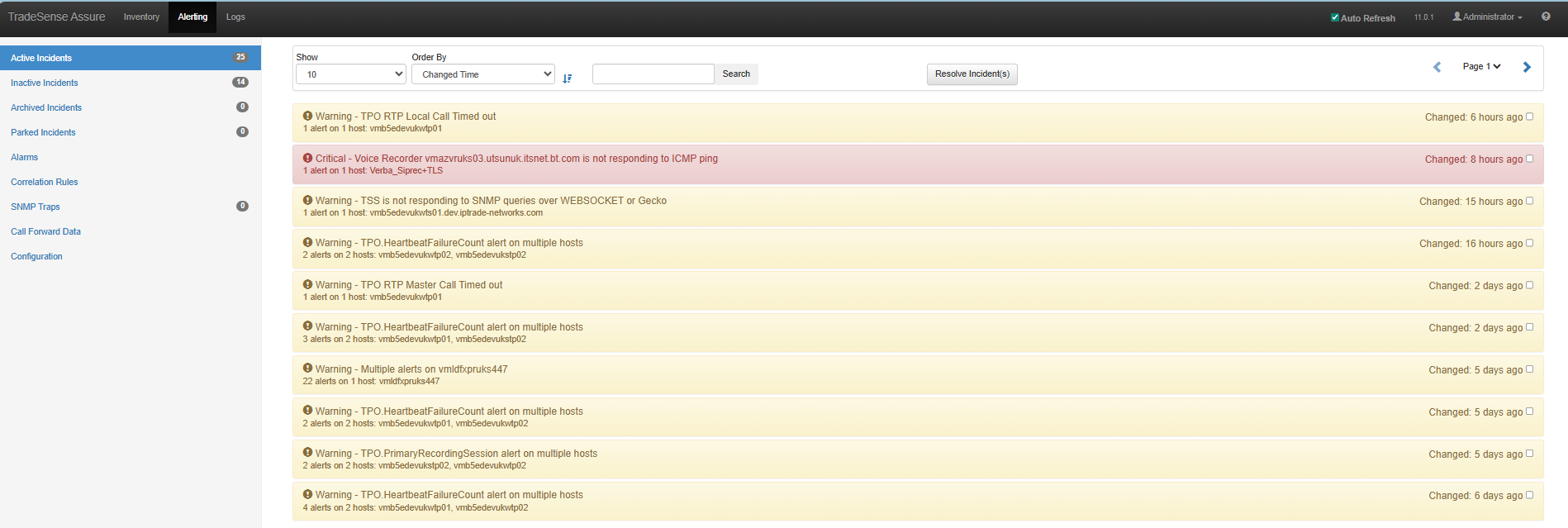The width and height of the screenshot is (1568, 528).
Task: Click critical icon for Voice Recorder incident
Action: [307, 158]
